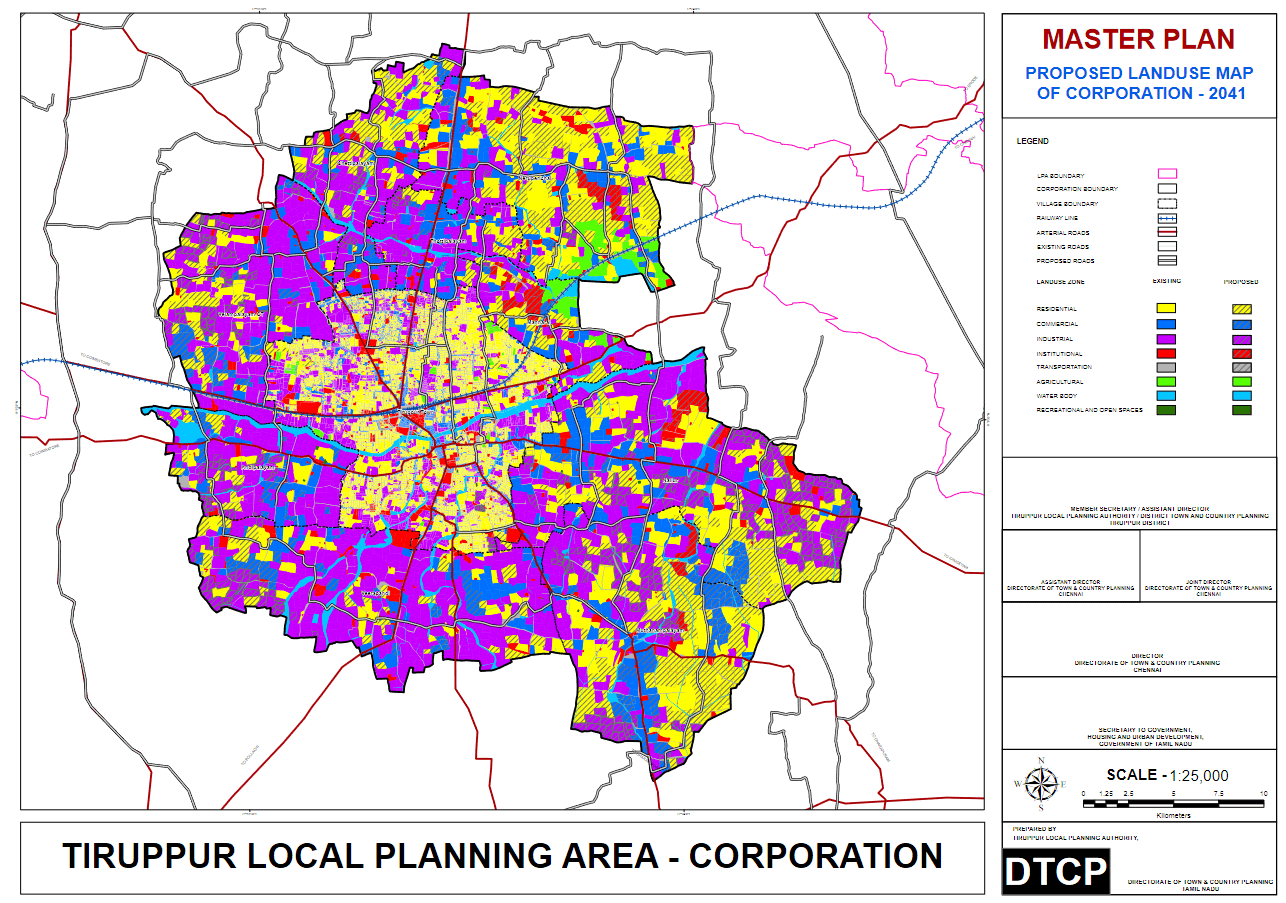Viewport: 1286px width, 903px height.
Task: Select the proposed Residential hatched yellow swatch
Action: (x=1241, y=309)
